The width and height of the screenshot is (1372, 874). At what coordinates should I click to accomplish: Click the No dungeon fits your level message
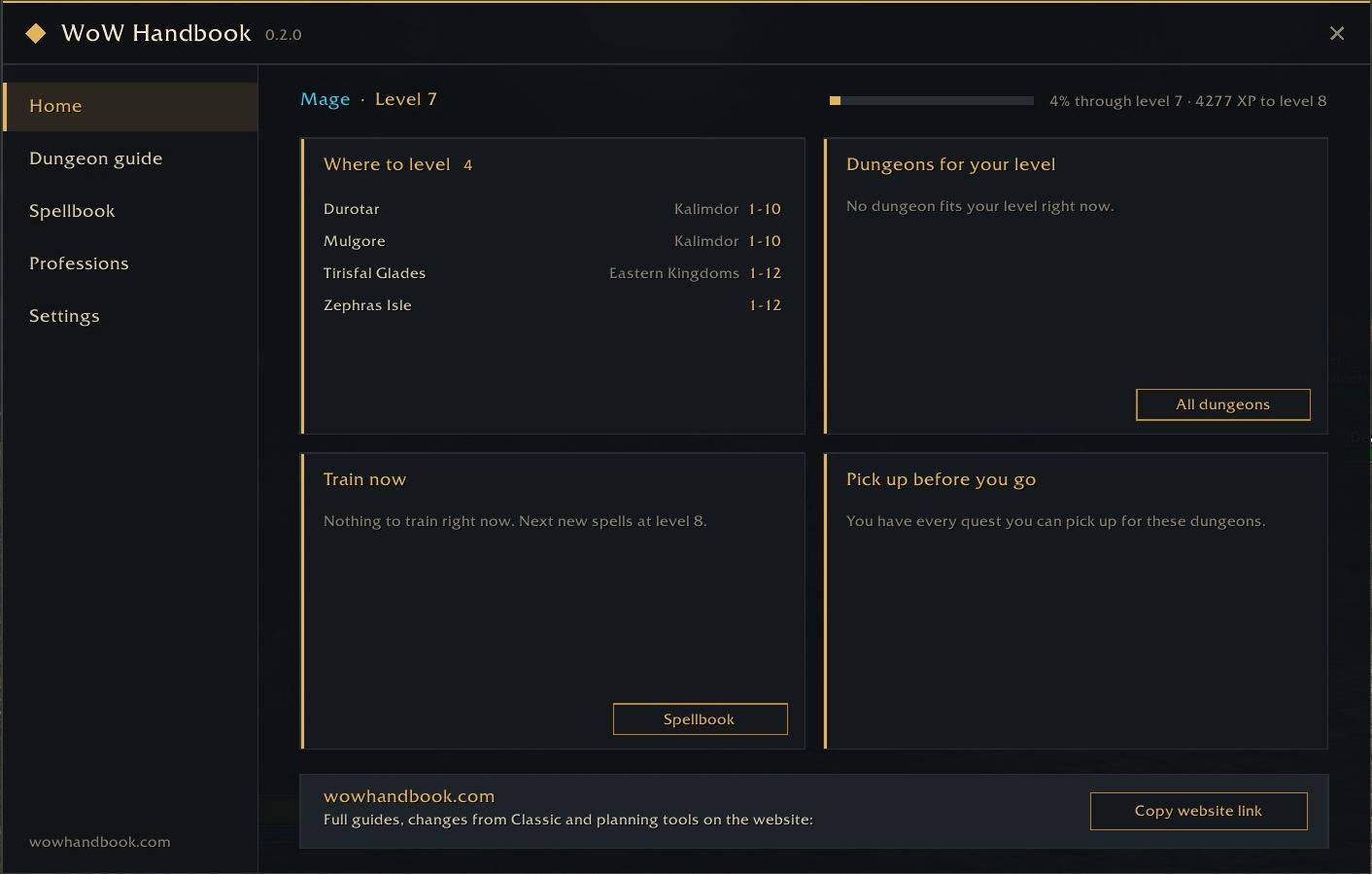(x=980, y=206)
